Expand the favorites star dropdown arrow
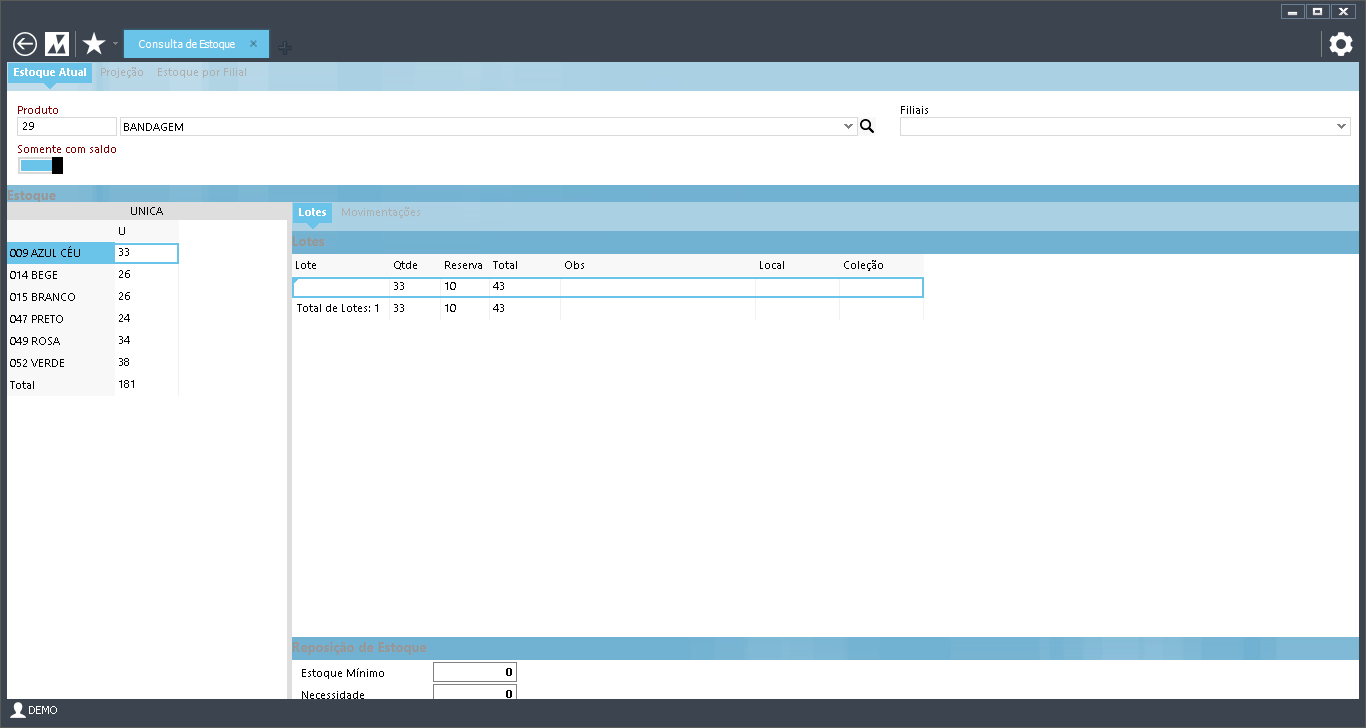Image resolution: width=1366 pixels, height=728 pixels. (x=115, y=44)
